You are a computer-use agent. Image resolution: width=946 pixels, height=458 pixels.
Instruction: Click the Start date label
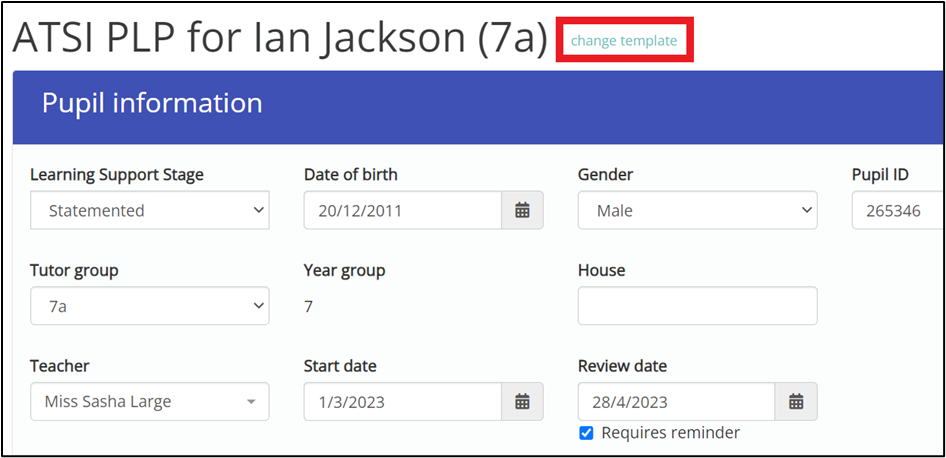[x=340, y=366]
